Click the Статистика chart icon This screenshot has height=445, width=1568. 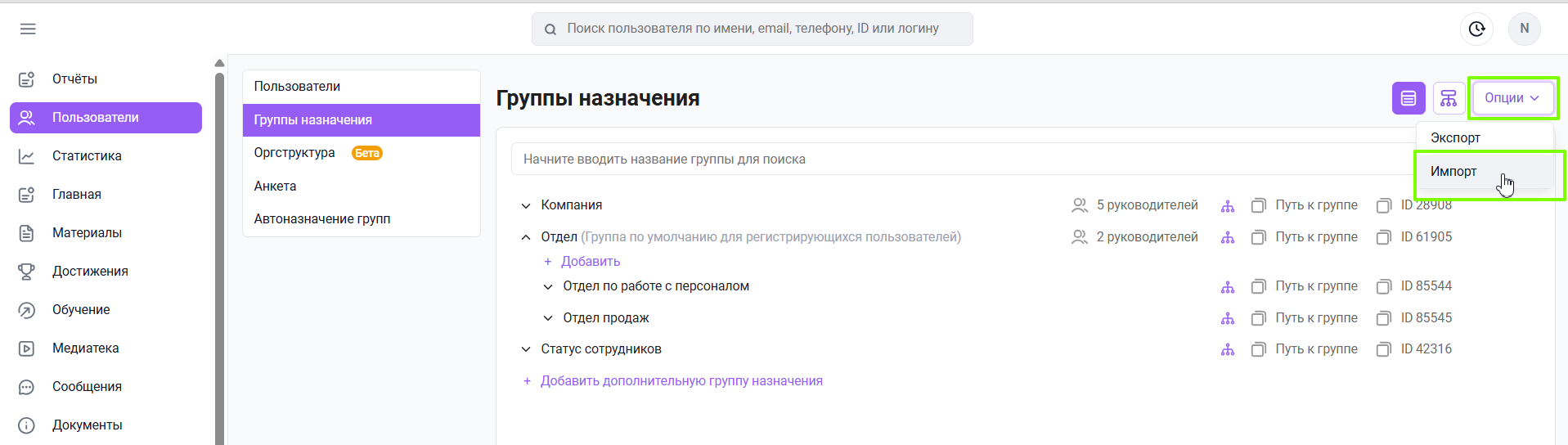[27, 156]
